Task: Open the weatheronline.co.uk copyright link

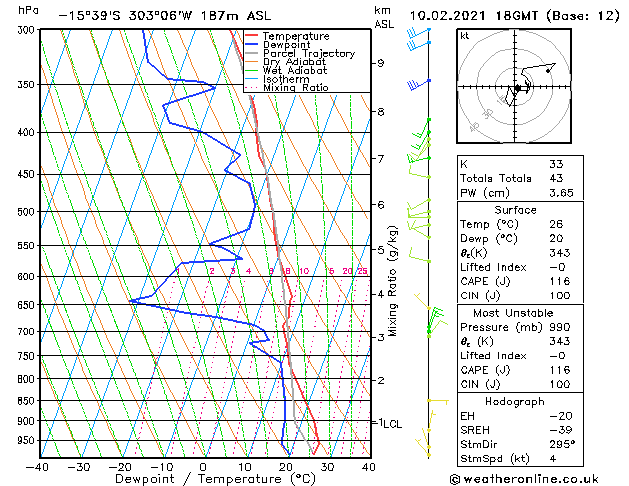Action: tap(524, 479)
